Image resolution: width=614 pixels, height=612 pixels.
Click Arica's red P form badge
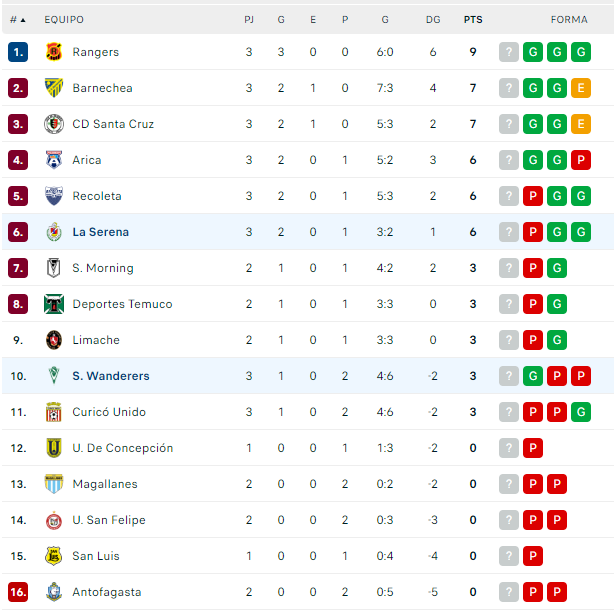tap(581, 160)
